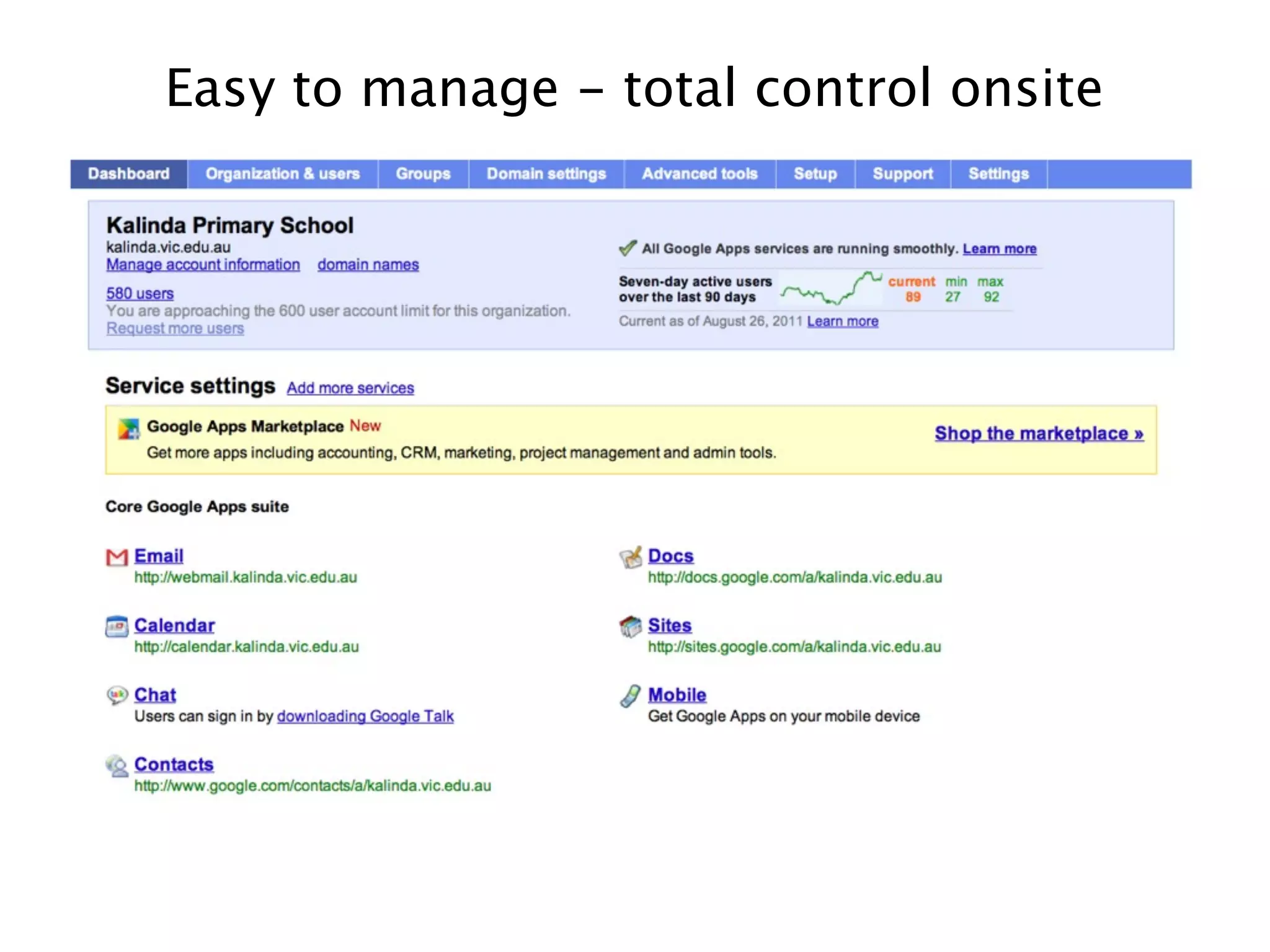1270x952 pixels.
Task: Switch to Organization & users tab
Action: [283, 174]
